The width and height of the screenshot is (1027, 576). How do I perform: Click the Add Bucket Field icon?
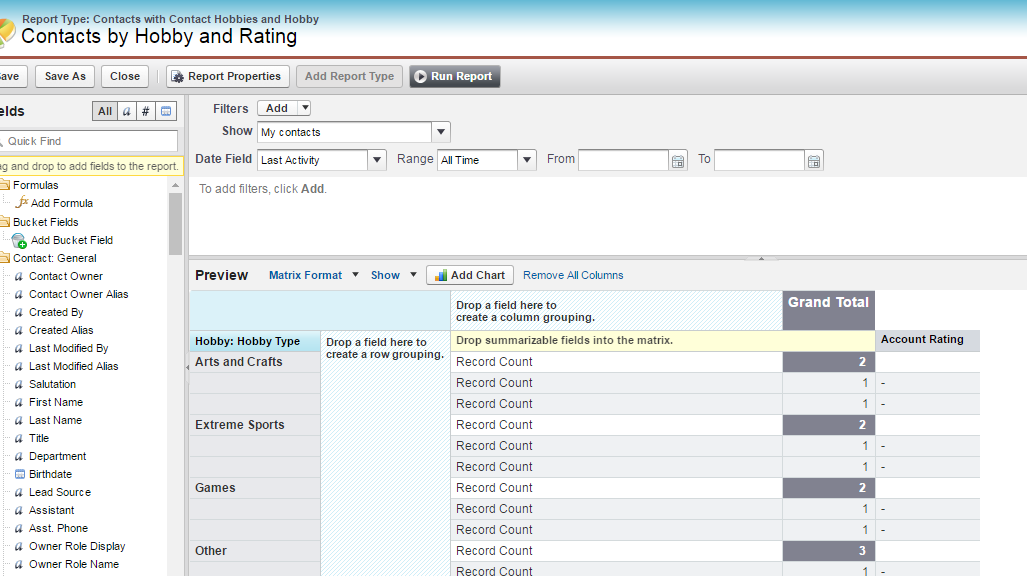pos(19,240)
